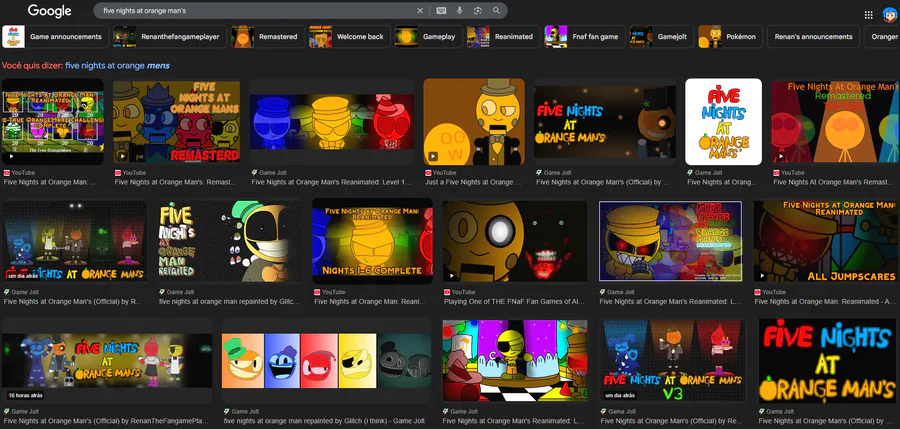View the five colored faces panel image

(x=327, y=361)
